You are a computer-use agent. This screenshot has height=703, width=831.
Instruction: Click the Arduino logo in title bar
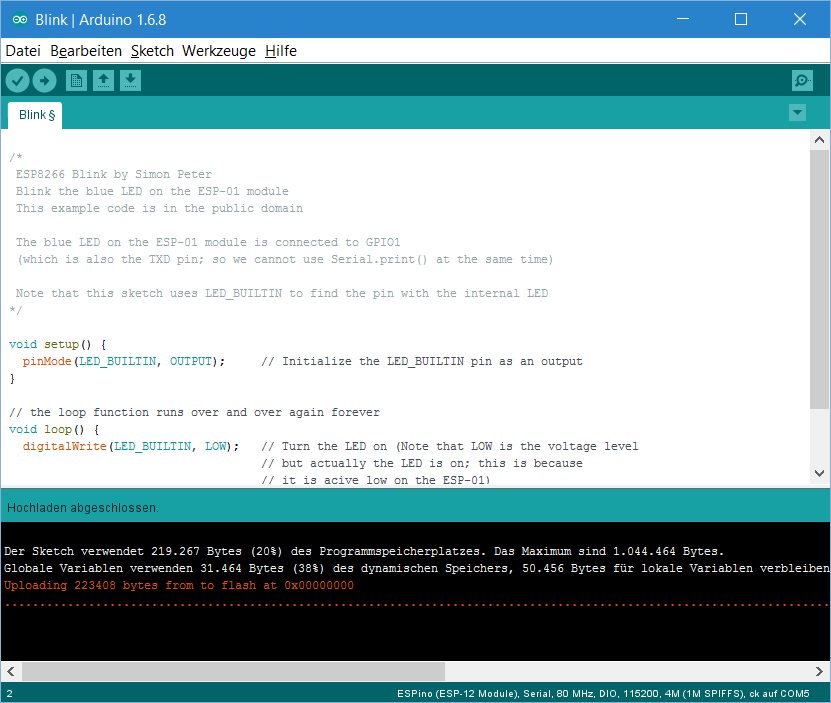click(x=20, y=20)
